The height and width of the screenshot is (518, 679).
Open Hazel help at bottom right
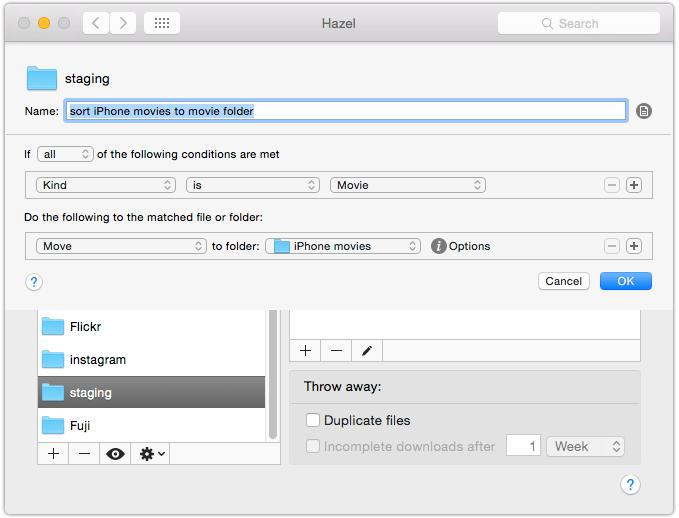[x=630, y=484]
